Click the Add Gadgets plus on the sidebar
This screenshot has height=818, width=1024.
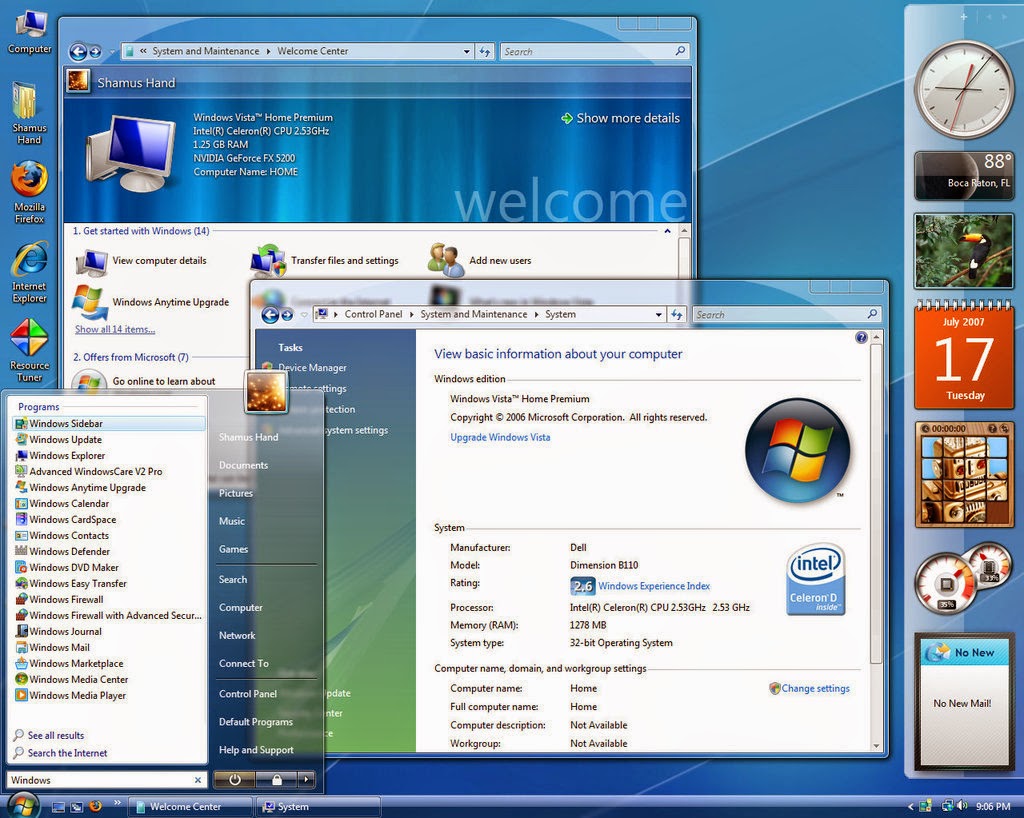[963, 16]
